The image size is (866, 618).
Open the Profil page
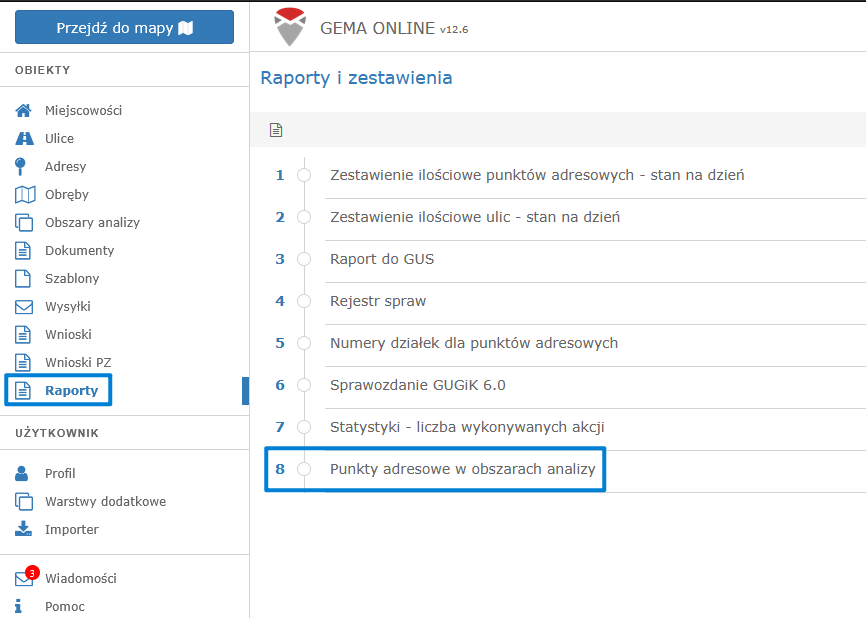coord(60,473)
